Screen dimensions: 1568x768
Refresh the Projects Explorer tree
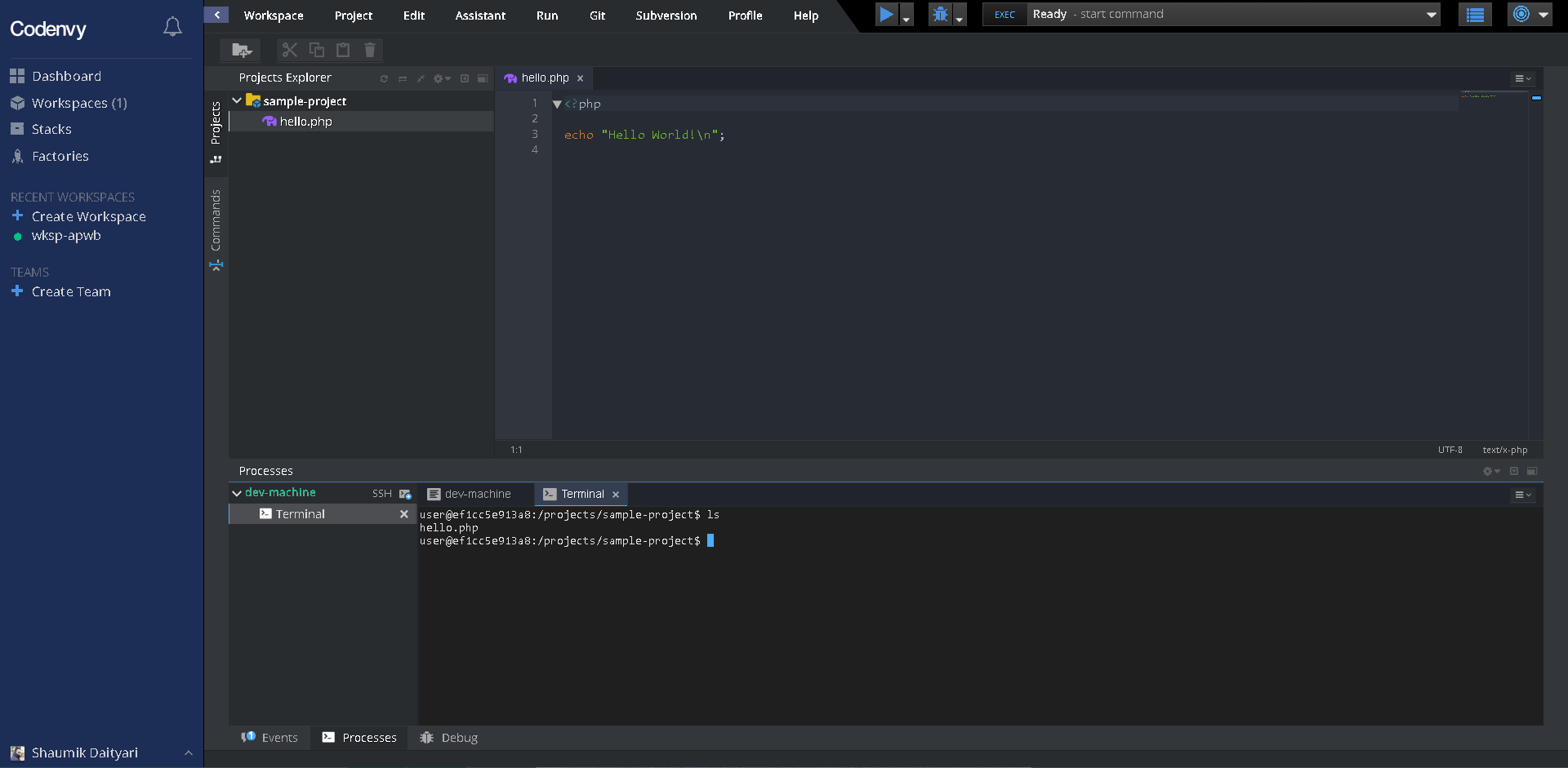384,78
